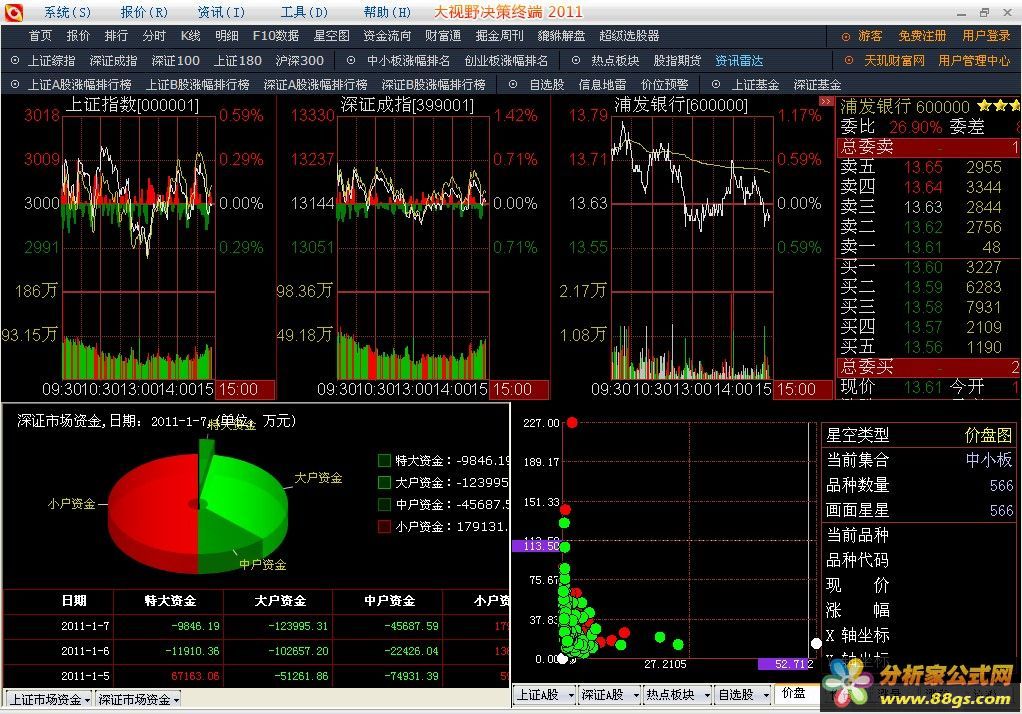Open the 系统(S) menu
Viewport: 1022px width, 714px height.
coord(67,12)
